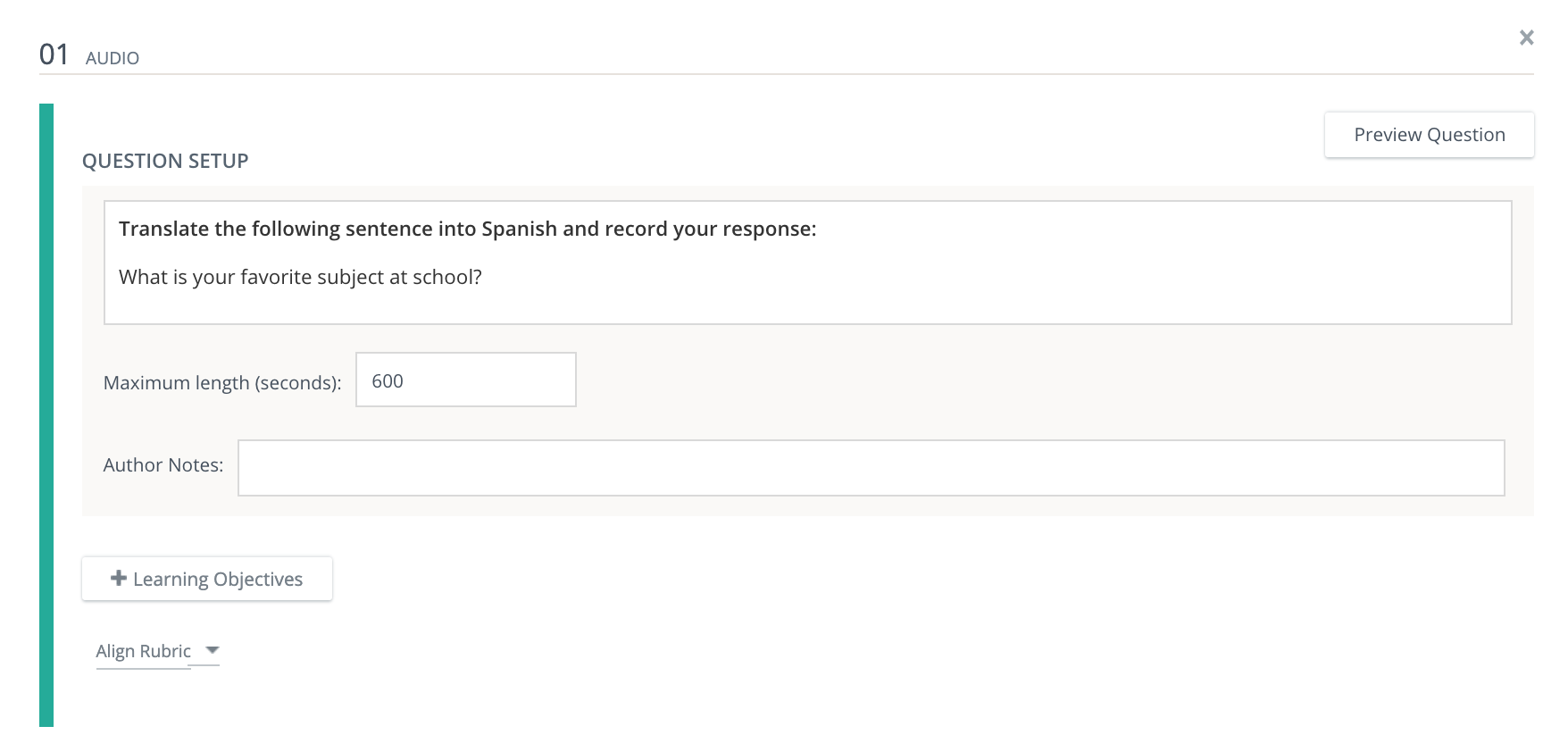Click the 600 value to edit it
Image resolution: width=1568 pixels, height=743 pixels.
coord(389,380)
